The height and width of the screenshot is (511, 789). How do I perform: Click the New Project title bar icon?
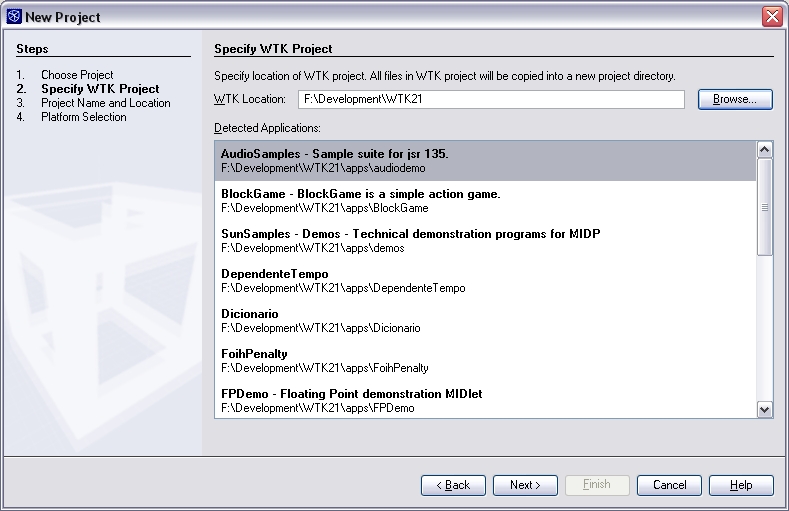click(x=14, y=16)
